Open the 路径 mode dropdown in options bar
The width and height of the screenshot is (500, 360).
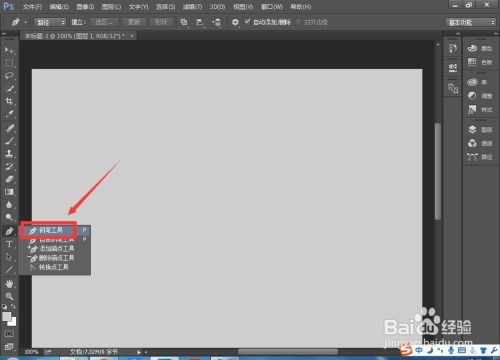click(x=50, y=22)
